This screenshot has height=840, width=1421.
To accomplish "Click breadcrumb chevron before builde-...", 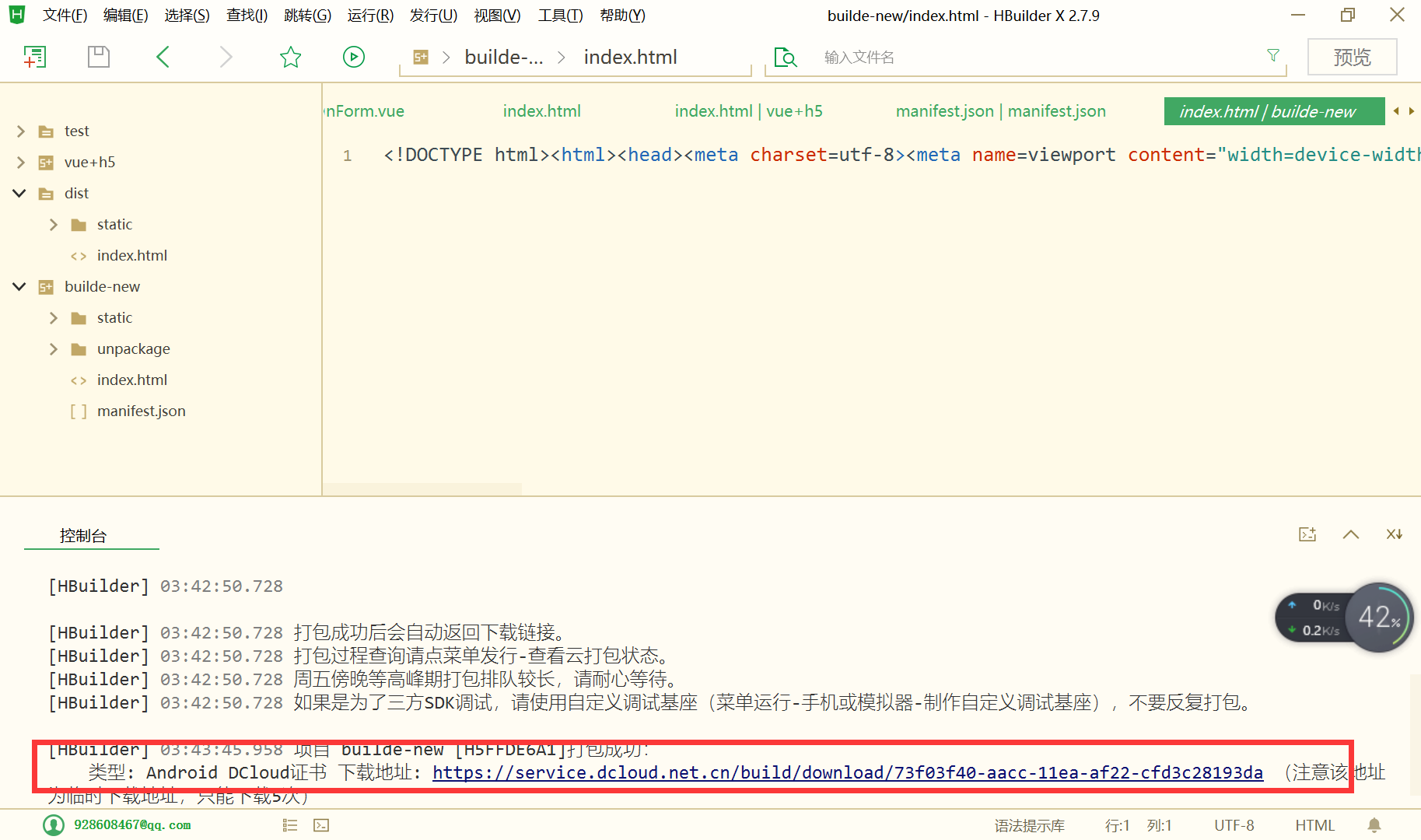I will tap(446, 58).
